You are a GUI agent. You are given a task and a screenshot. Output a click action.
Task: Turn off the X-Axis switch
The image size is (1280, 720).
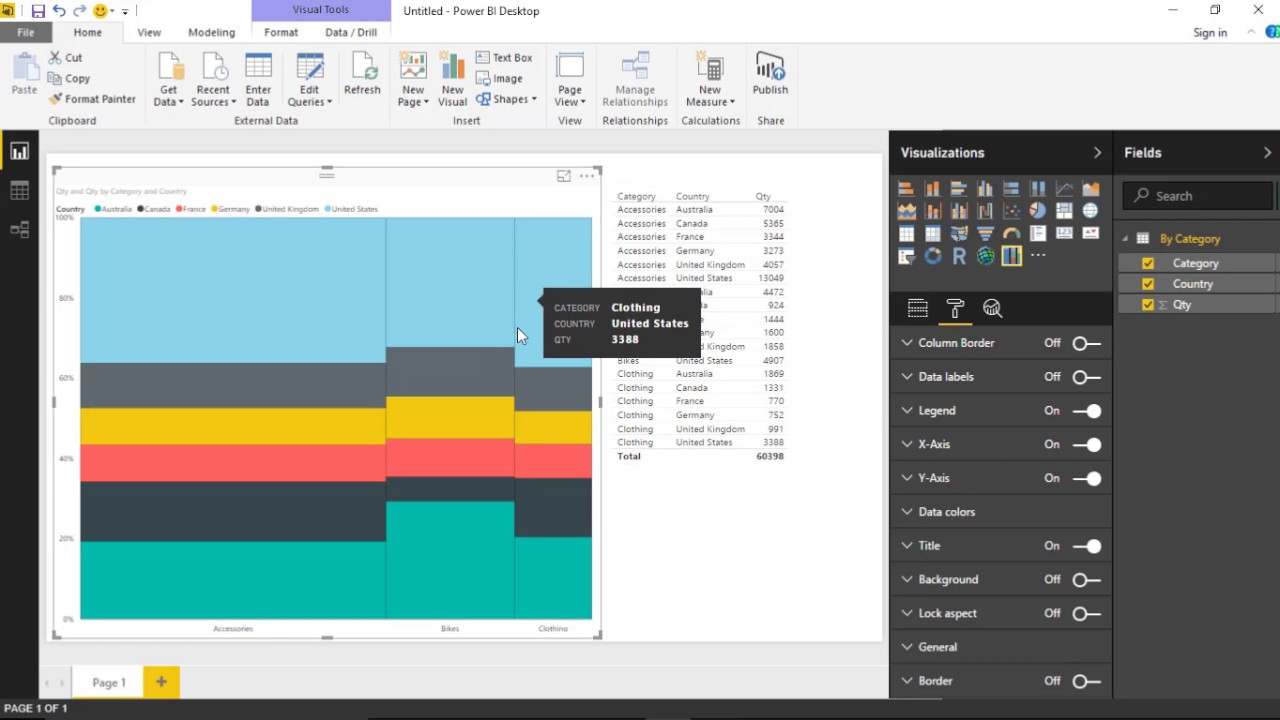(x=1086, y=444)
